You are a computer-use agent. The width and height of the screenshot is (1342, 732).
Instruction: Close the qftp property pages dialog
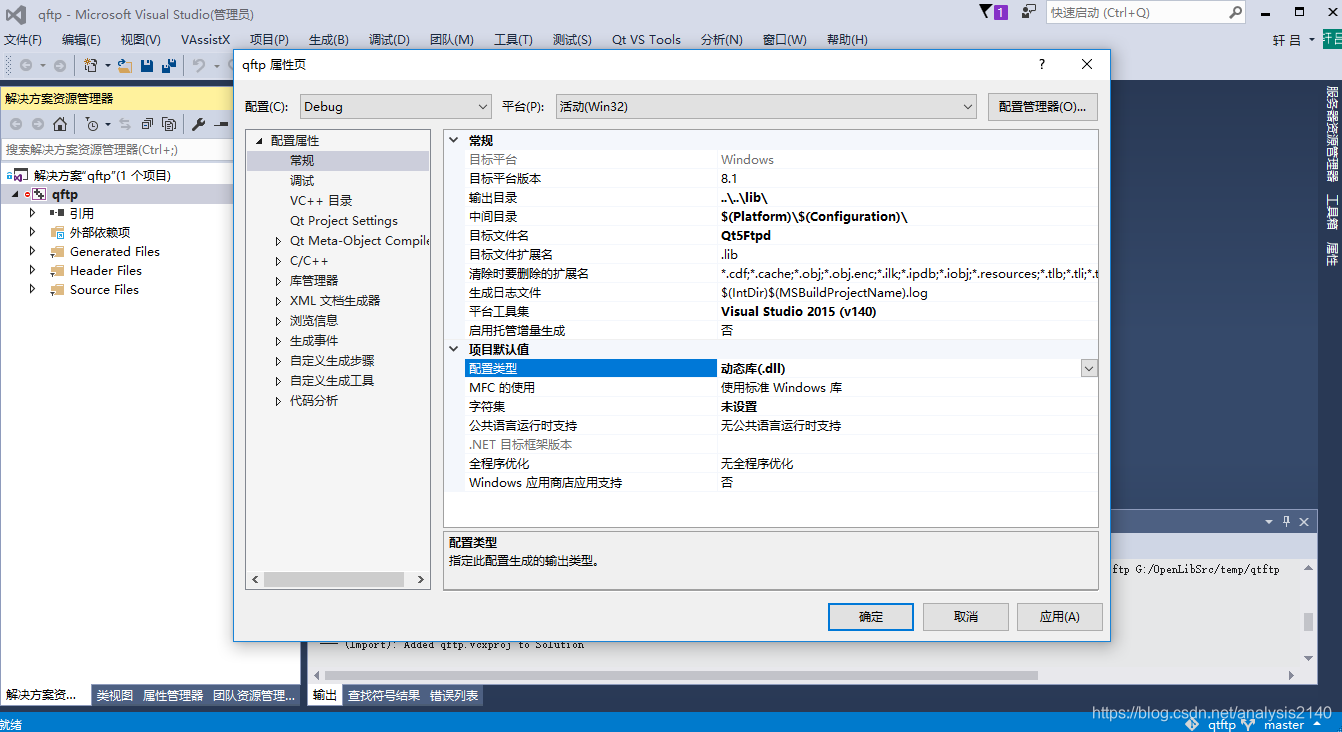click(1087, 64)
